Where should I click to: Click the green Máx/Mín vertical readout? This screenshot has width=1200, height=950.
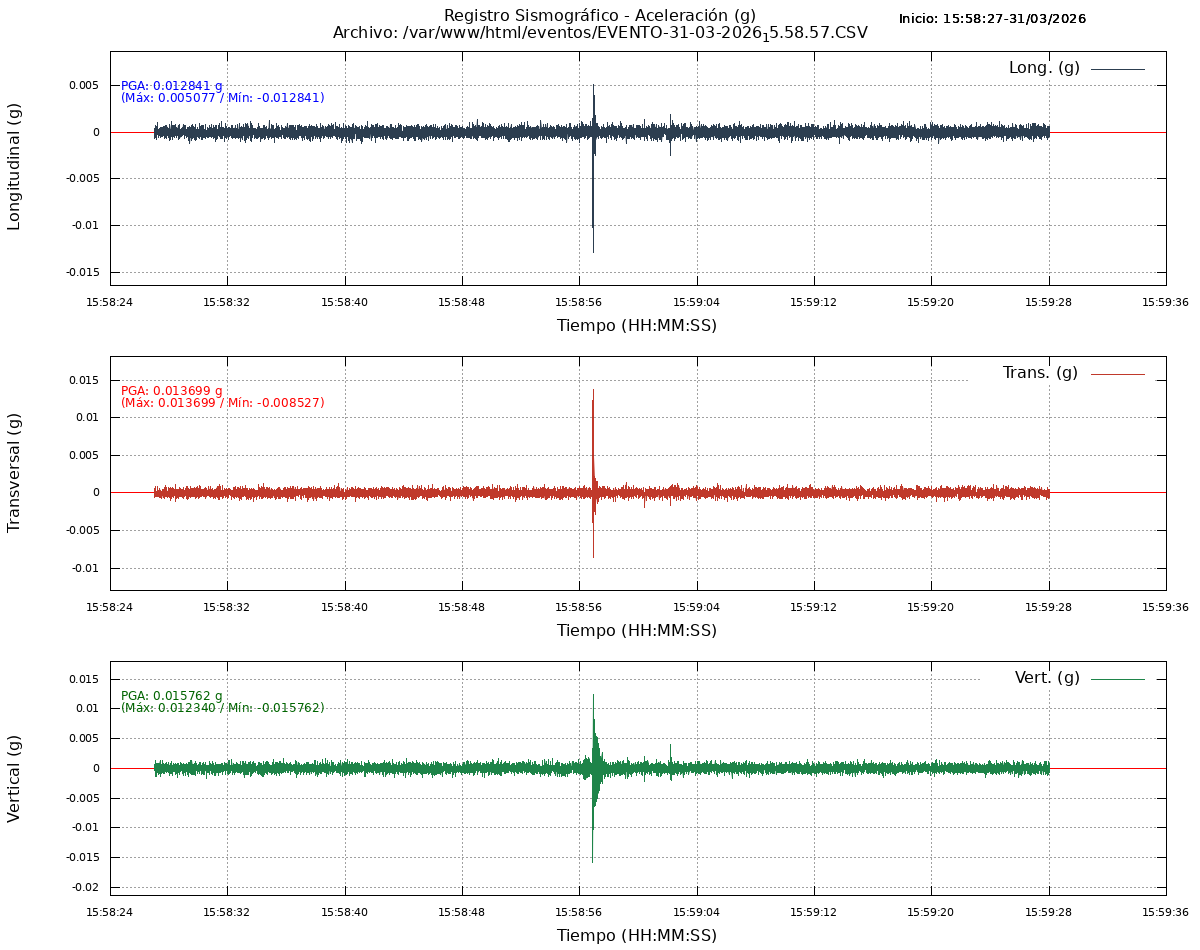222,708
